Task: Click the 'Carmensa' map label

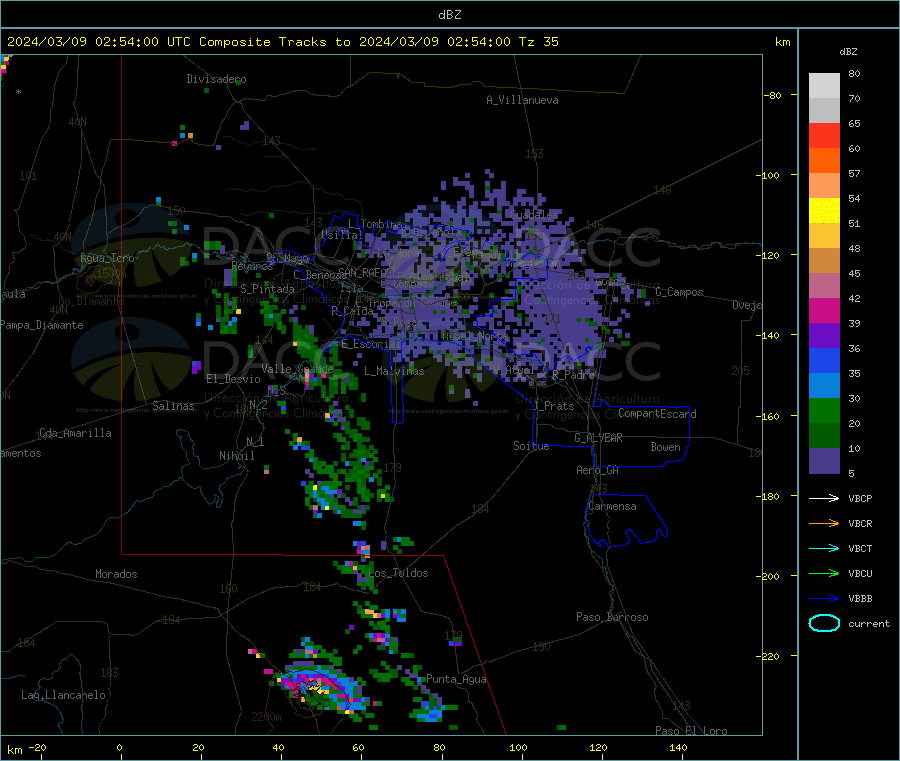Action: click(612, 507)
